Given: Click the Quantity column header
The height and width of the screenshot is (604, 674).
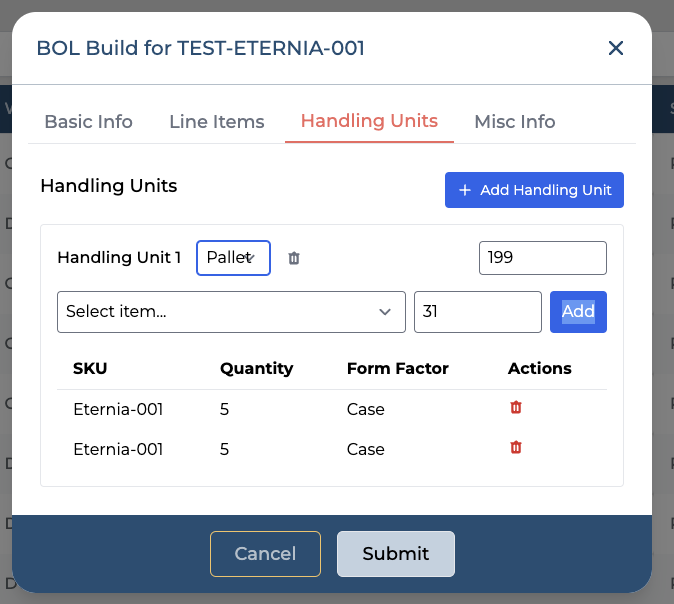Looking at the screenshot, I should tap(256, 368).
